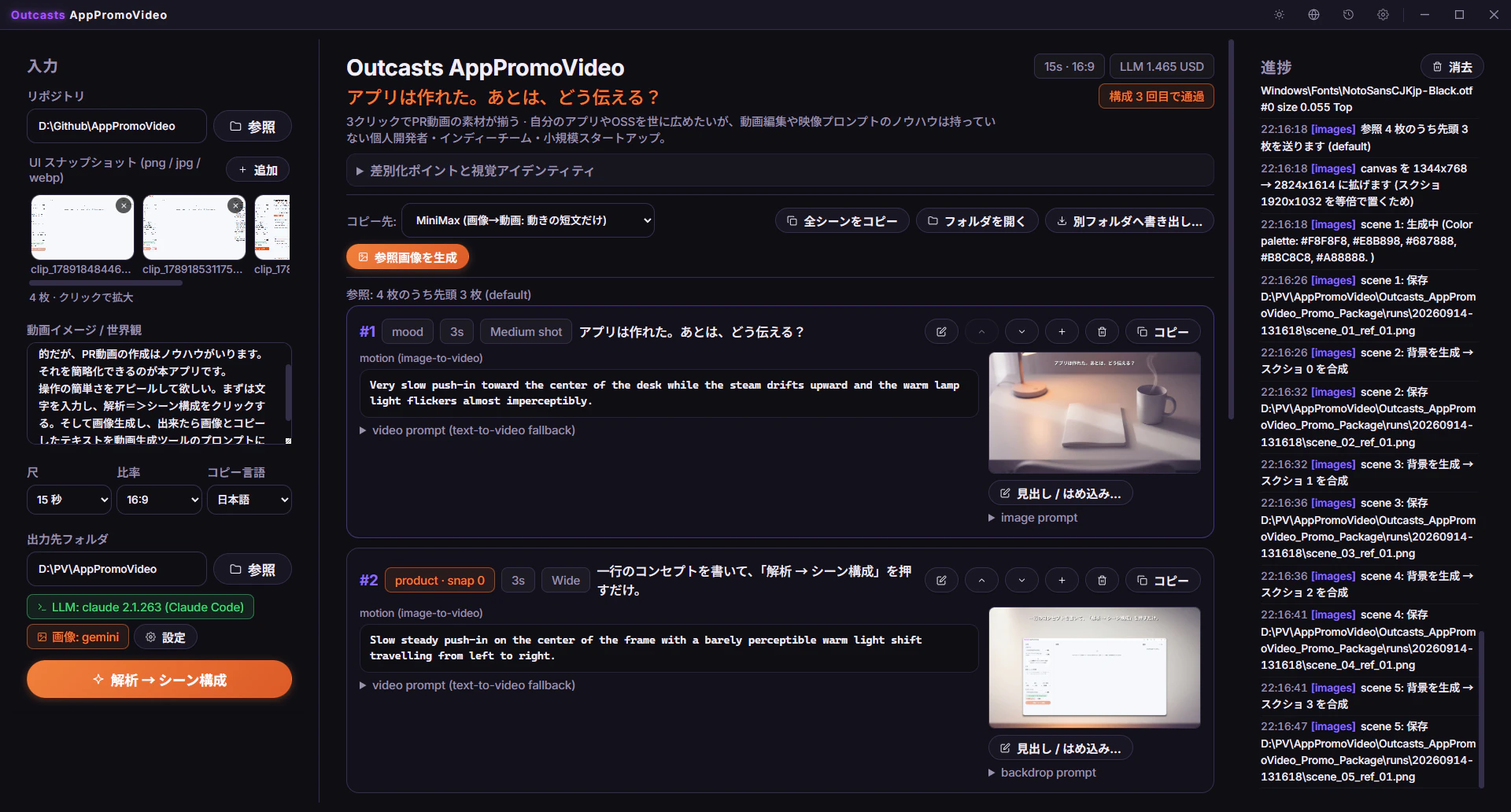This screenshot has width=1511, height=812.
Task: Start 解析 → シーン構成 analysis
Action: pyautogui.click(x=160, y=680)
